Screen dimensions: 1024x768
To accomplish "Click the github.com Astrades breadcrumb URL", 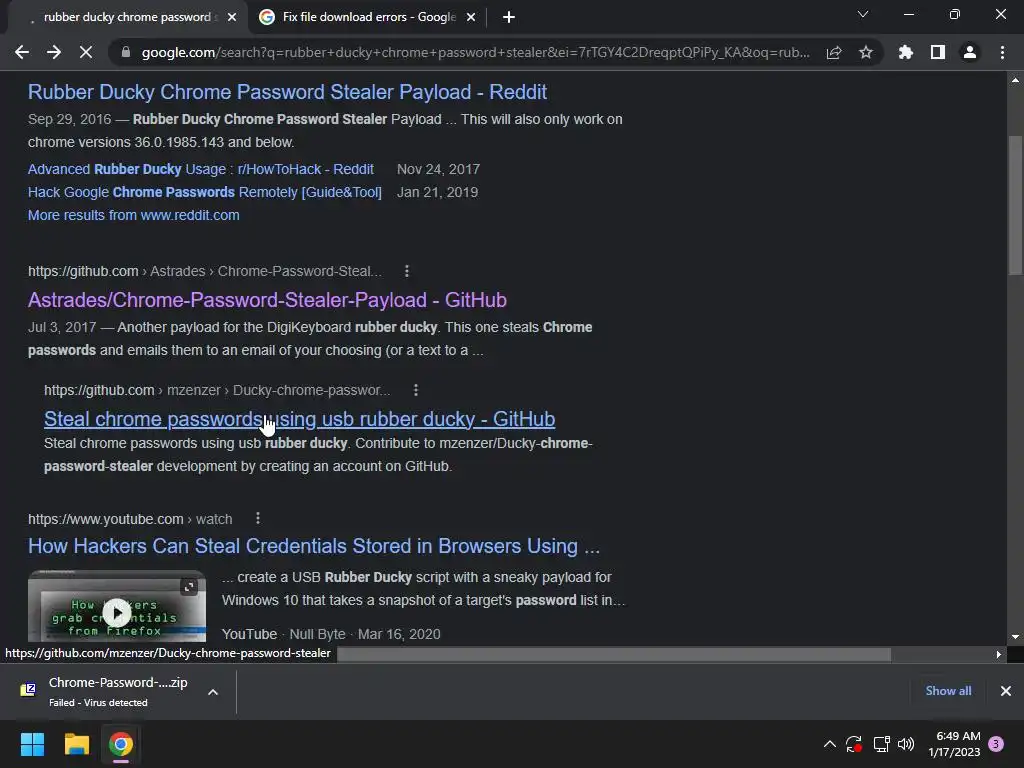I will (x=204, y=271).
